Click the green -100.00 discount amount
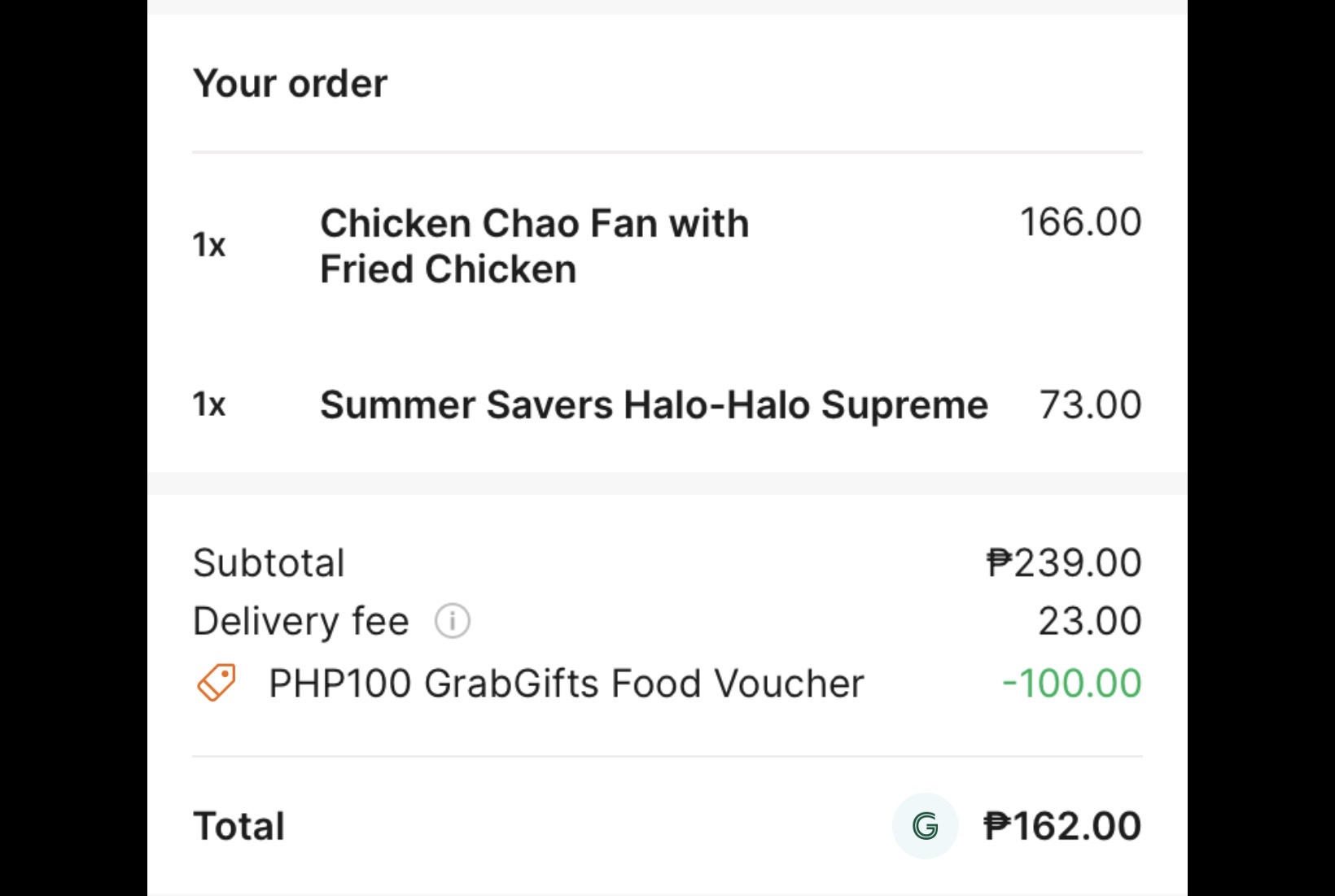1335x896 pixels. point(1071,684)
